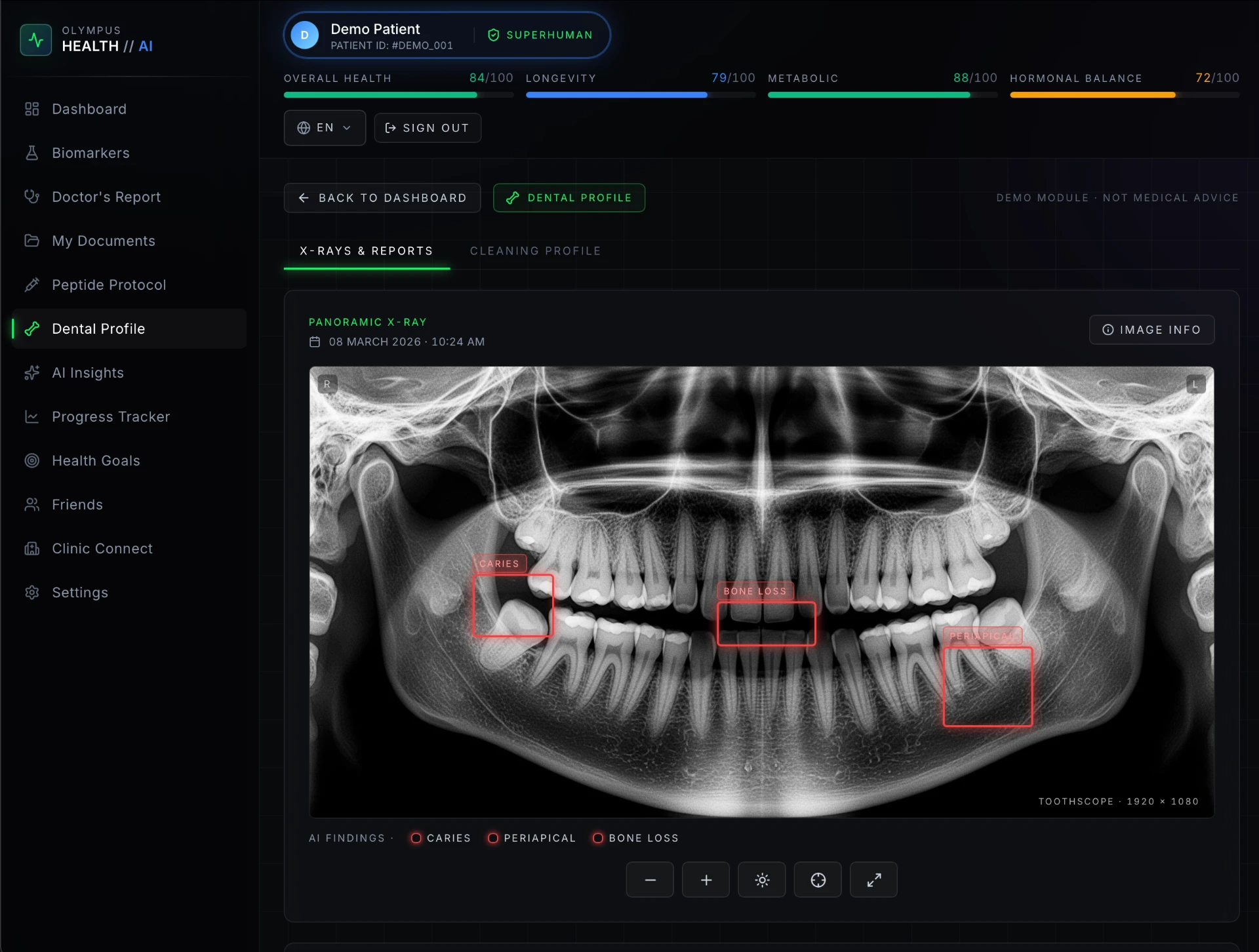Click Back to Dashboard button
Screen dimensions: 1259x952
click(382, 198)
